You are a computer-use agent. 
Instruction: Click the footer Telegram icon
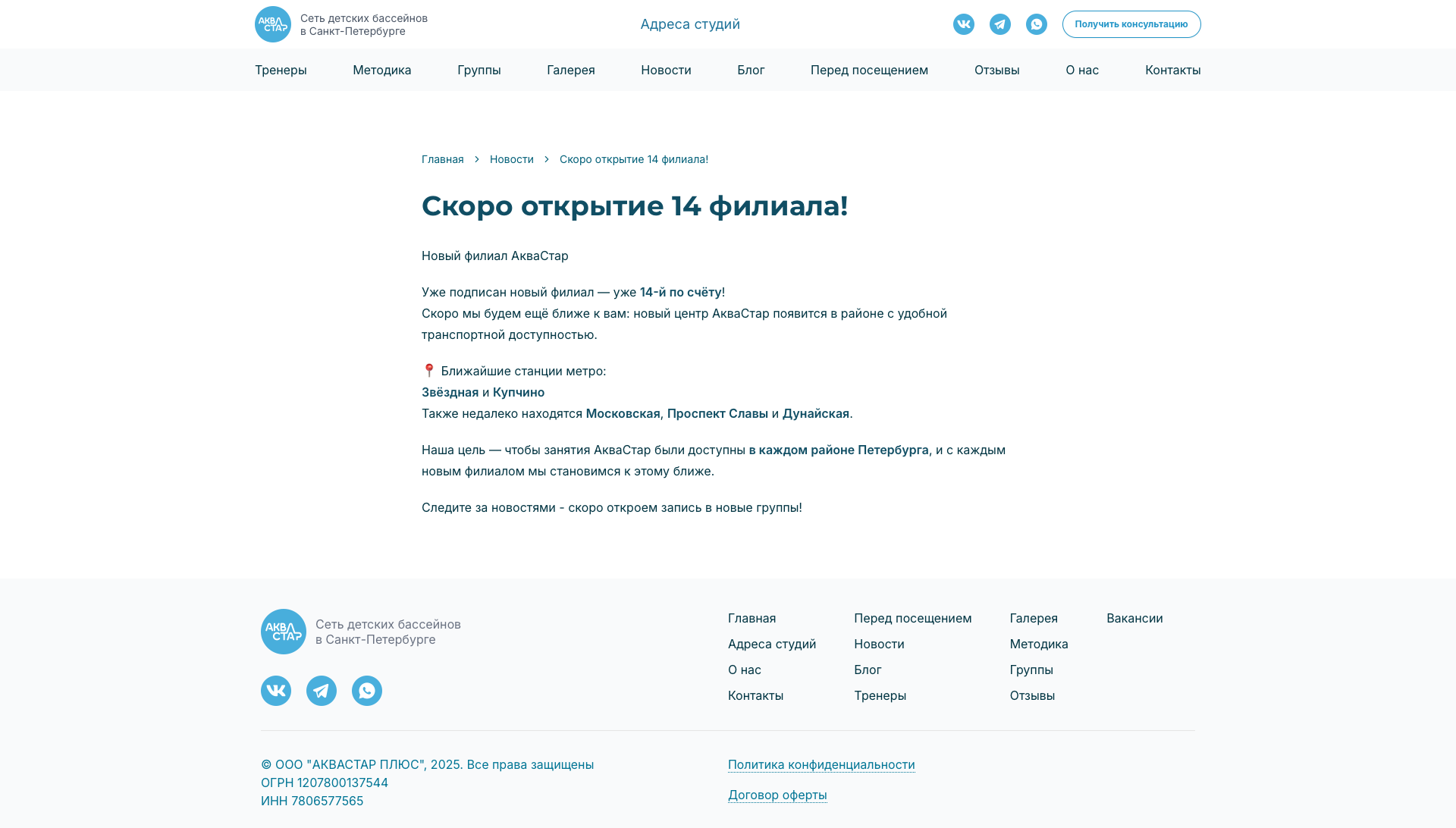[322, 691]
